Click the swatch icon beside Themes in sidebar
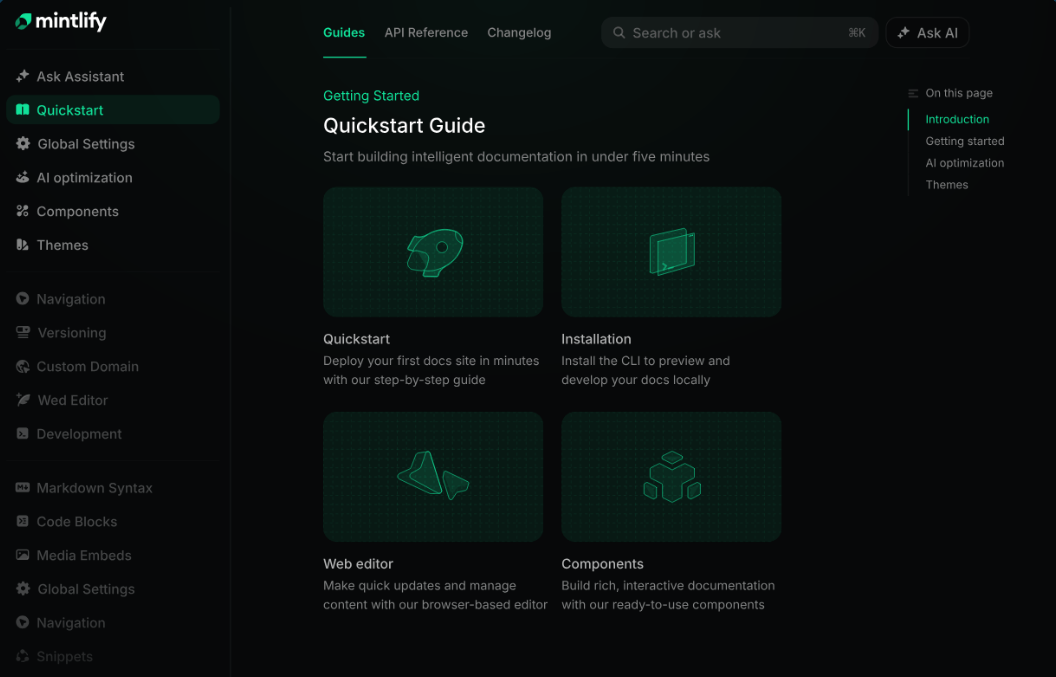1056x677 pixels. [22, 245]
